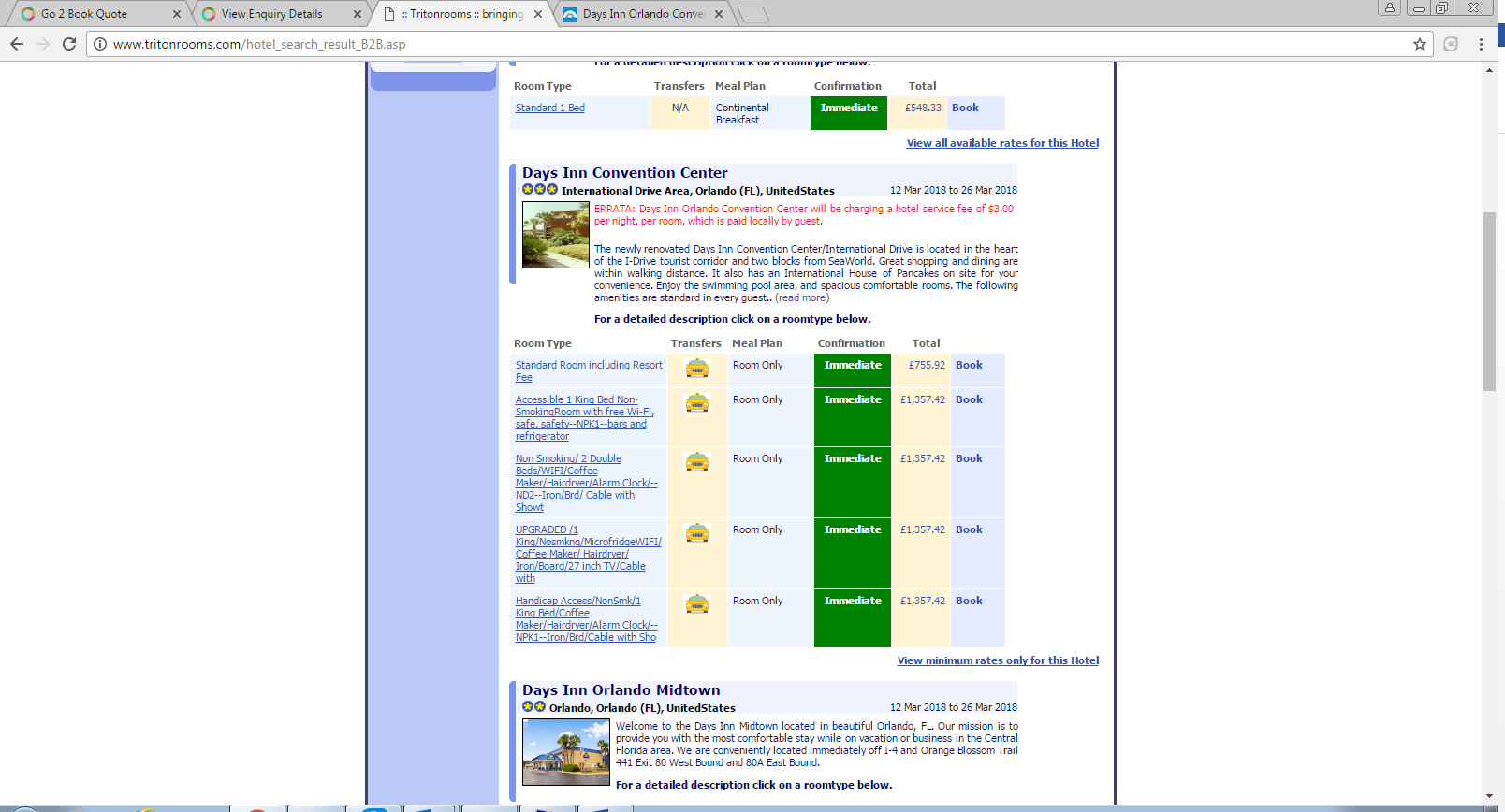Click the Days Inn Orlando Midtown heading
1505x812 pixels.
click(x=621, y=690)
